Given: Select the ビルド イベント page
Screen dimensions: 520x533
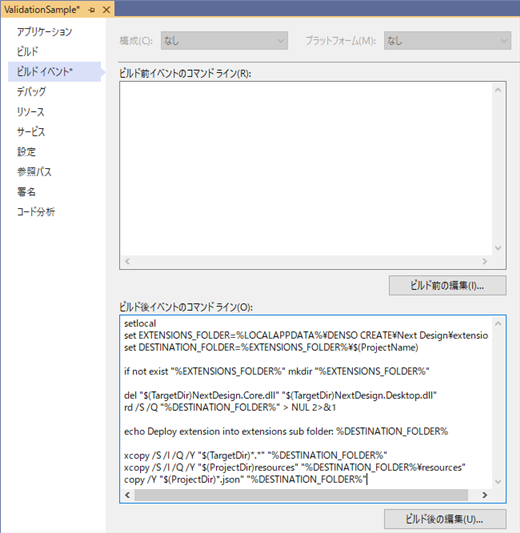Looking at the screenshot, I should coord(54,72).
